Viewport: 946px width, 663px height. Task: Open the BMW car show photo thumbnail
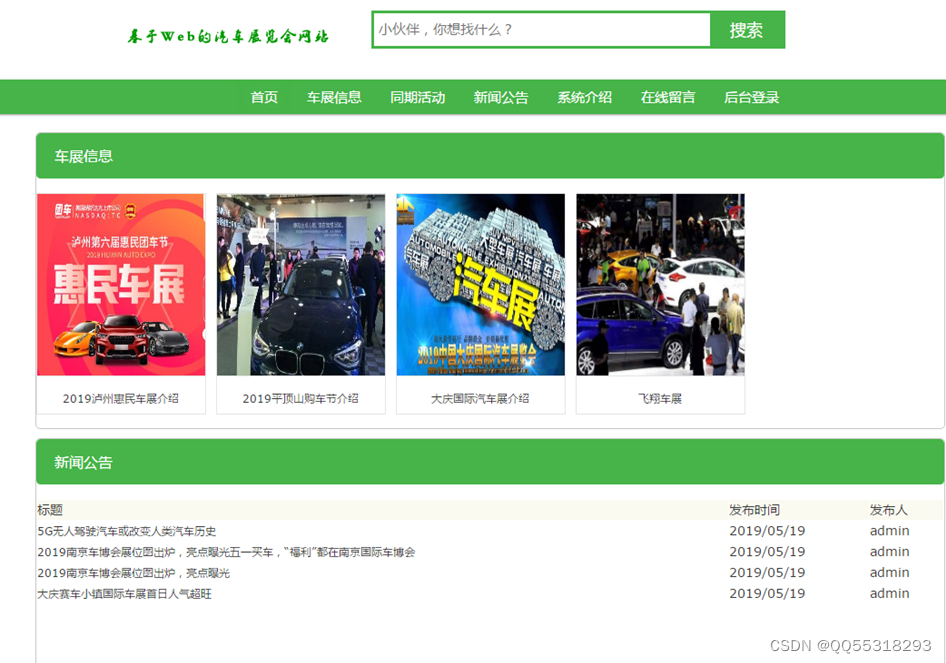point(301,285)
